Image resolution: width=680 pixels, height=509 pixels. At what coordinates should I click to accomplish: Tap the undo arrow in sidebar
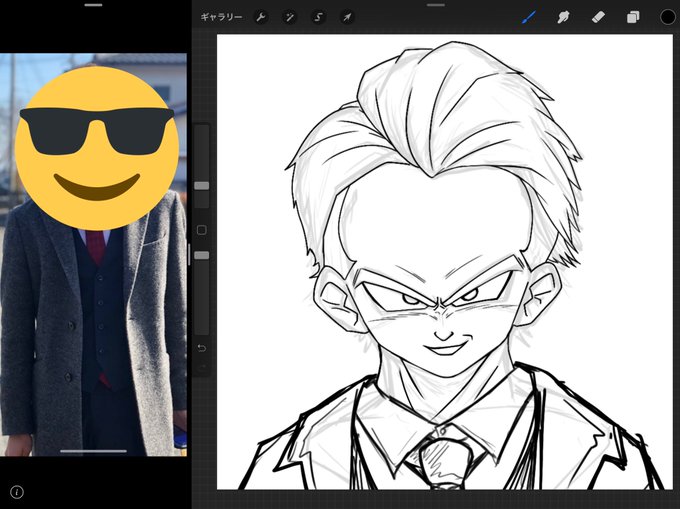pyautogui.click(x=202, y=348)
